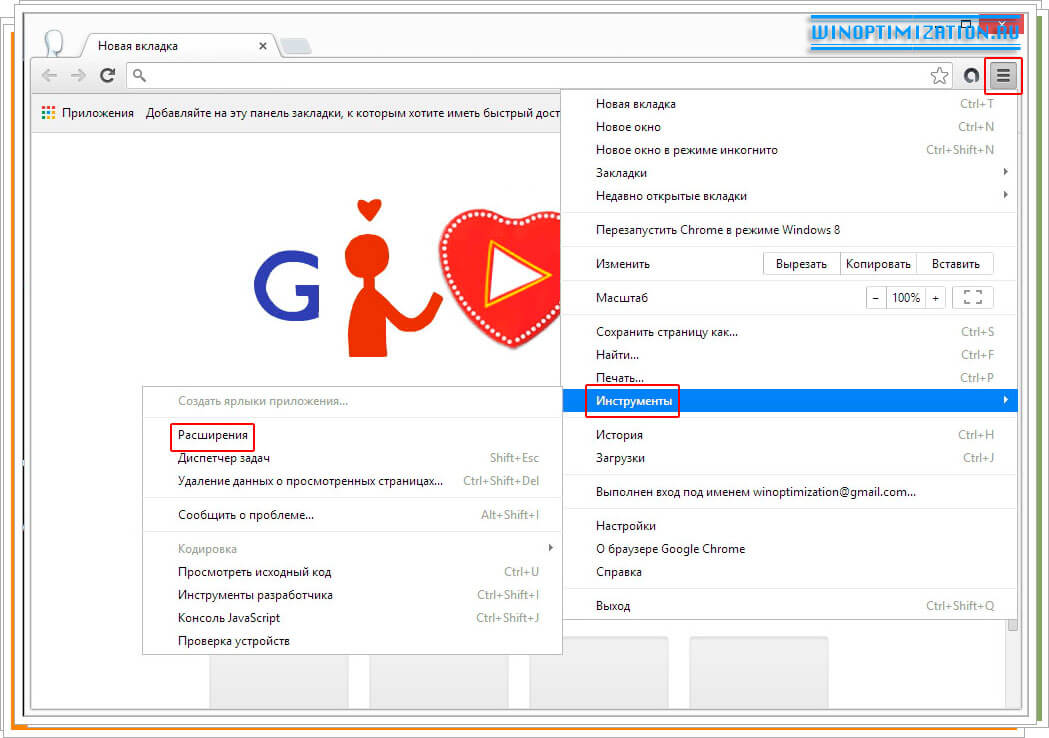Open the Приложения apps grid icon
1049x738 pixels.
(x=47, y=112)
